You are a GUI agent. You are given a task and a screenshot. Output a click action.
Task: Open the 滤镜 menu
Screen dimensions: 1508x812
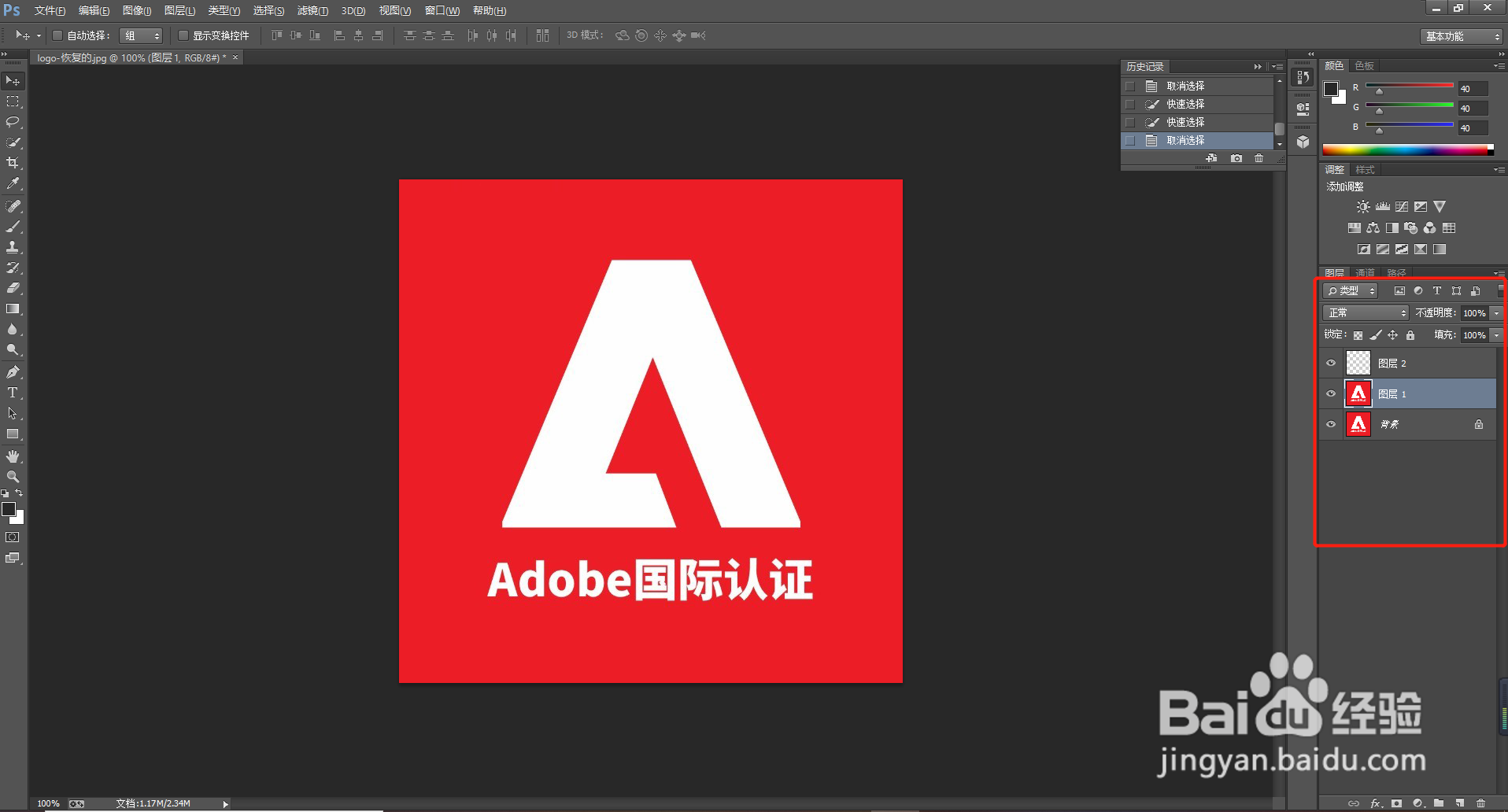tap(312, 10)
